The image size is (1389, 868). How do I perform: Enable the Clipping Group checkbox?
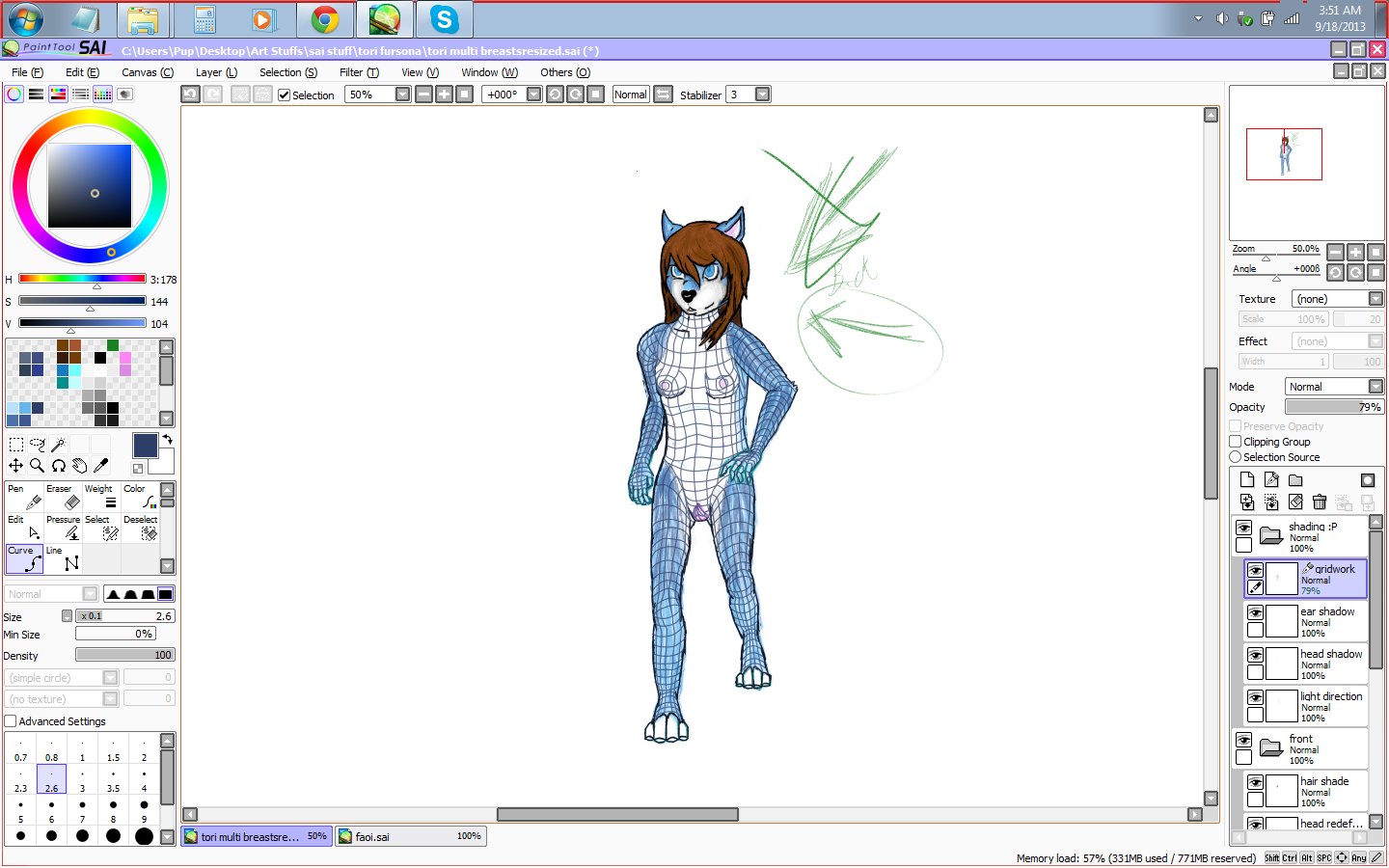pyautogui.click(x=1236, y=442)
